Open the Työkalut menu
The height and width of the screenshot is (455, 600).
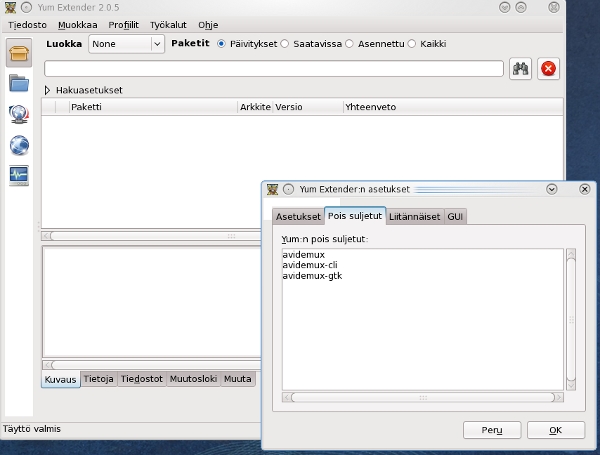tap(168, 25)
